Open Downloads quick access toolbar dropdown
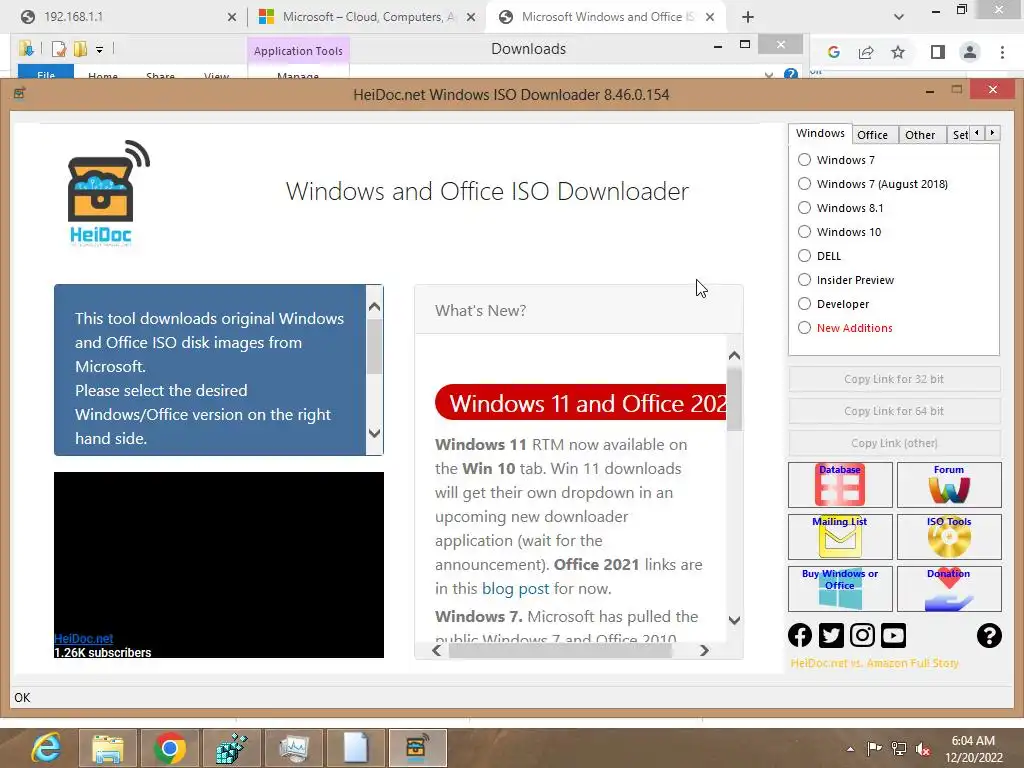 click(x=99, y=49)
